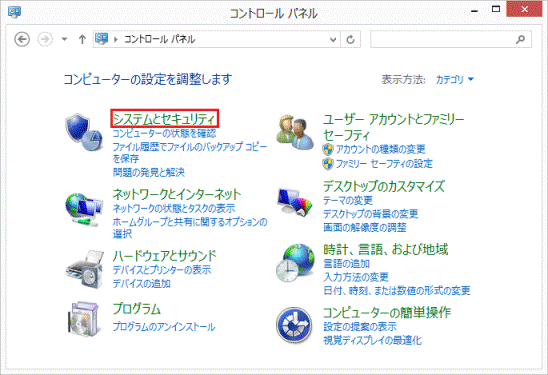Open 言語の追加 link
The height and width of the screenshot is (375, 548).
(x=346, y=263)
